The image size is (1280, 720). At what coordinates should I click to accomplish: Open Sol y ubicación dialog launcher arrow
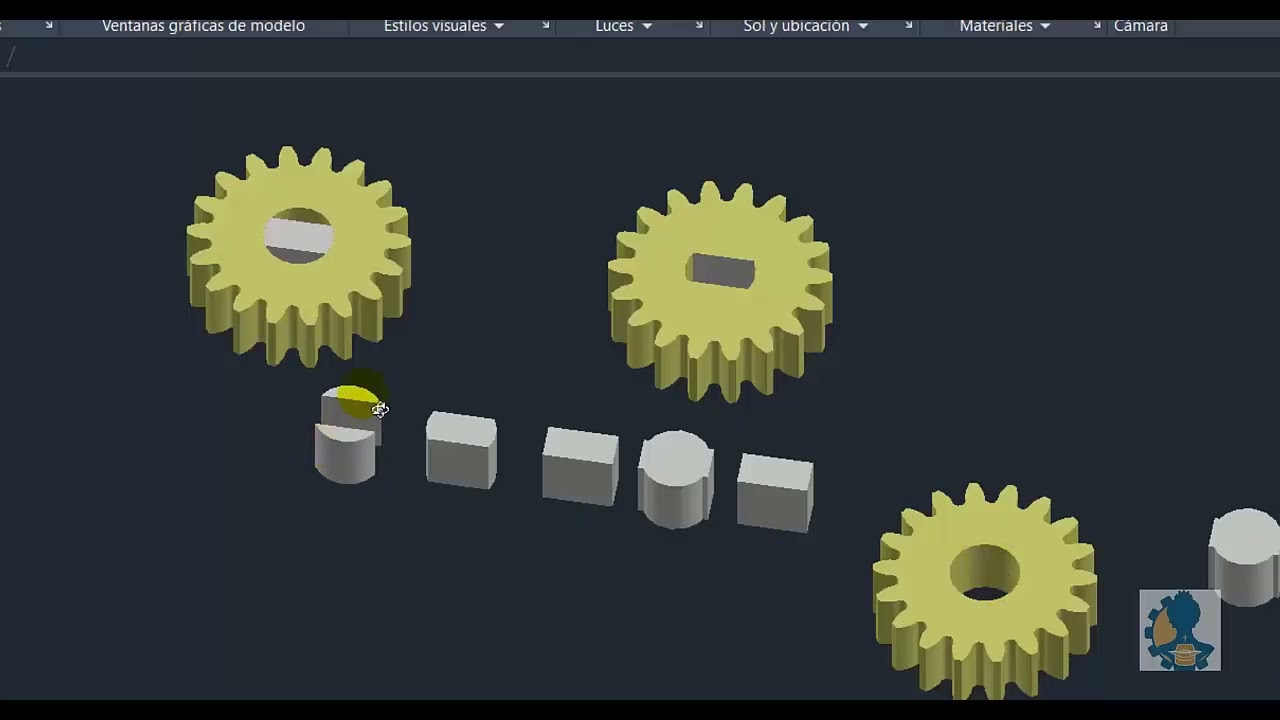(x=909, y=25)
